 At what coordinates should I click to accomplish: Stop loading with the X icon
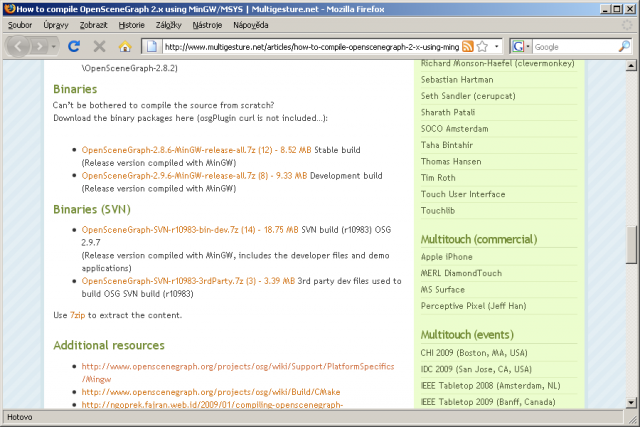click(99, 47)
